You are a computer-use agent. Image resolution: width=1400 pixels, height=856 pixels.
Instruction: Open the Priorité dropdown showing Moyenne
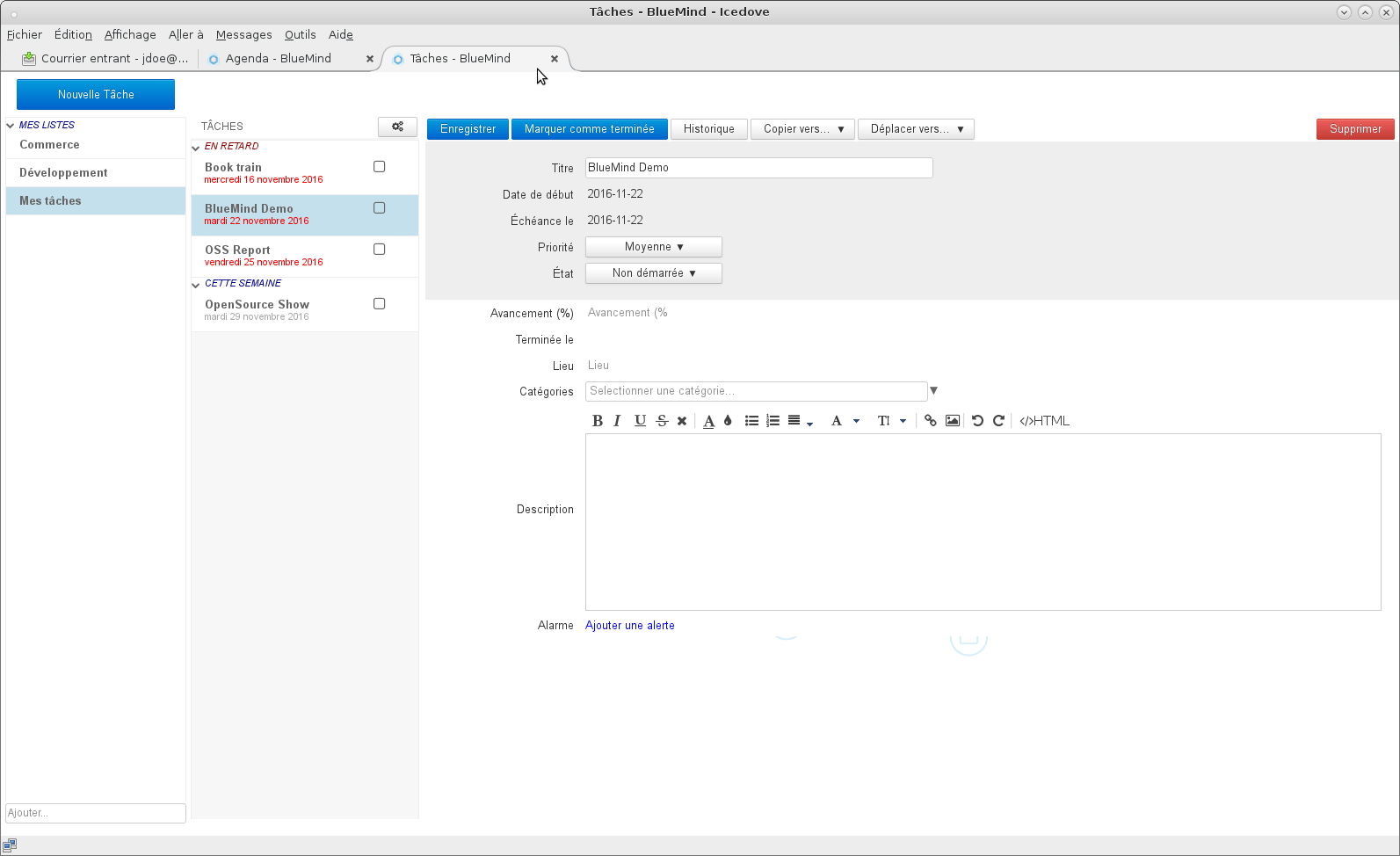click(653, 247)
